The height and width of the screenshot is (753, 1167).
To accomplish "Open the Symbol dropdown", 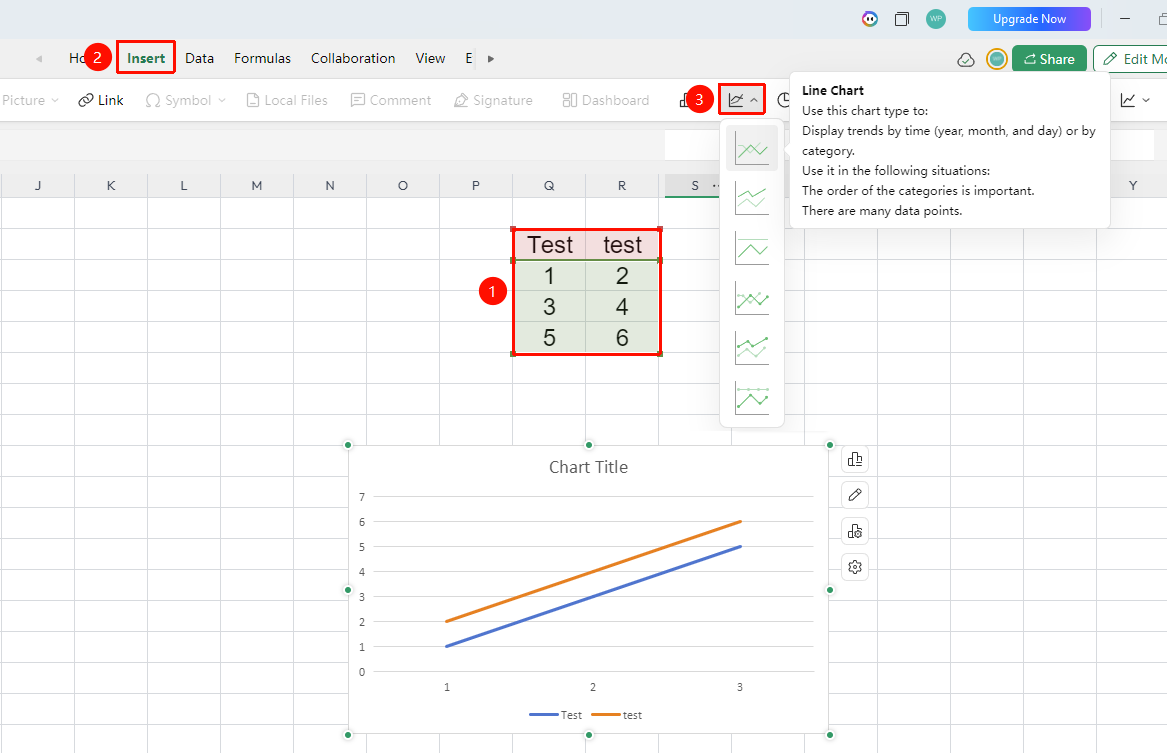I will click(186, 100).
